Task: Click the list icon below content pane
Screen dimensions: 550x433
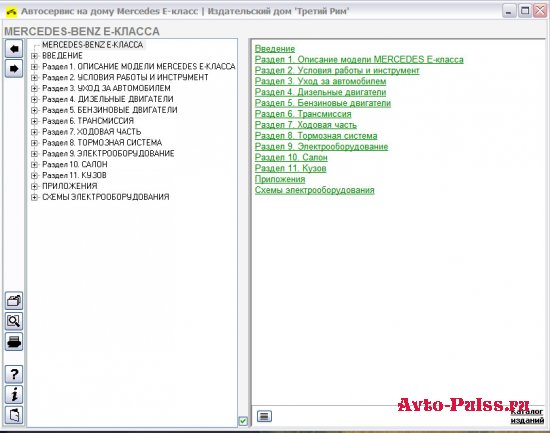Action: [264, 416]
